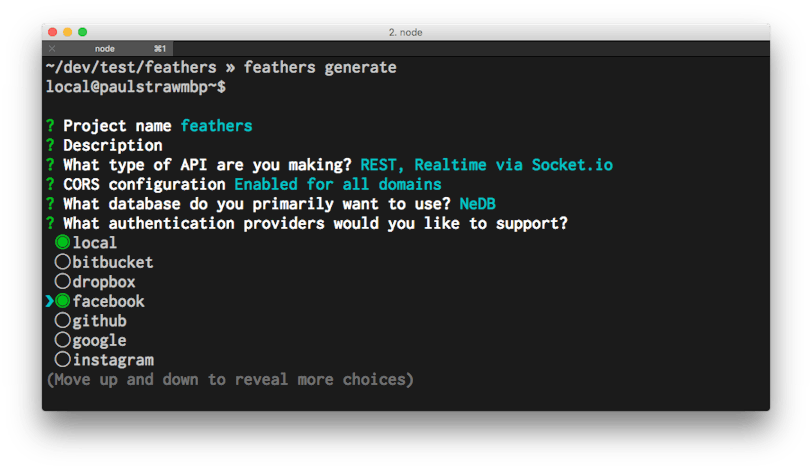Enable the dropbox provider option
The width and height of the screenshot is (812, 471).
point(63,282)
